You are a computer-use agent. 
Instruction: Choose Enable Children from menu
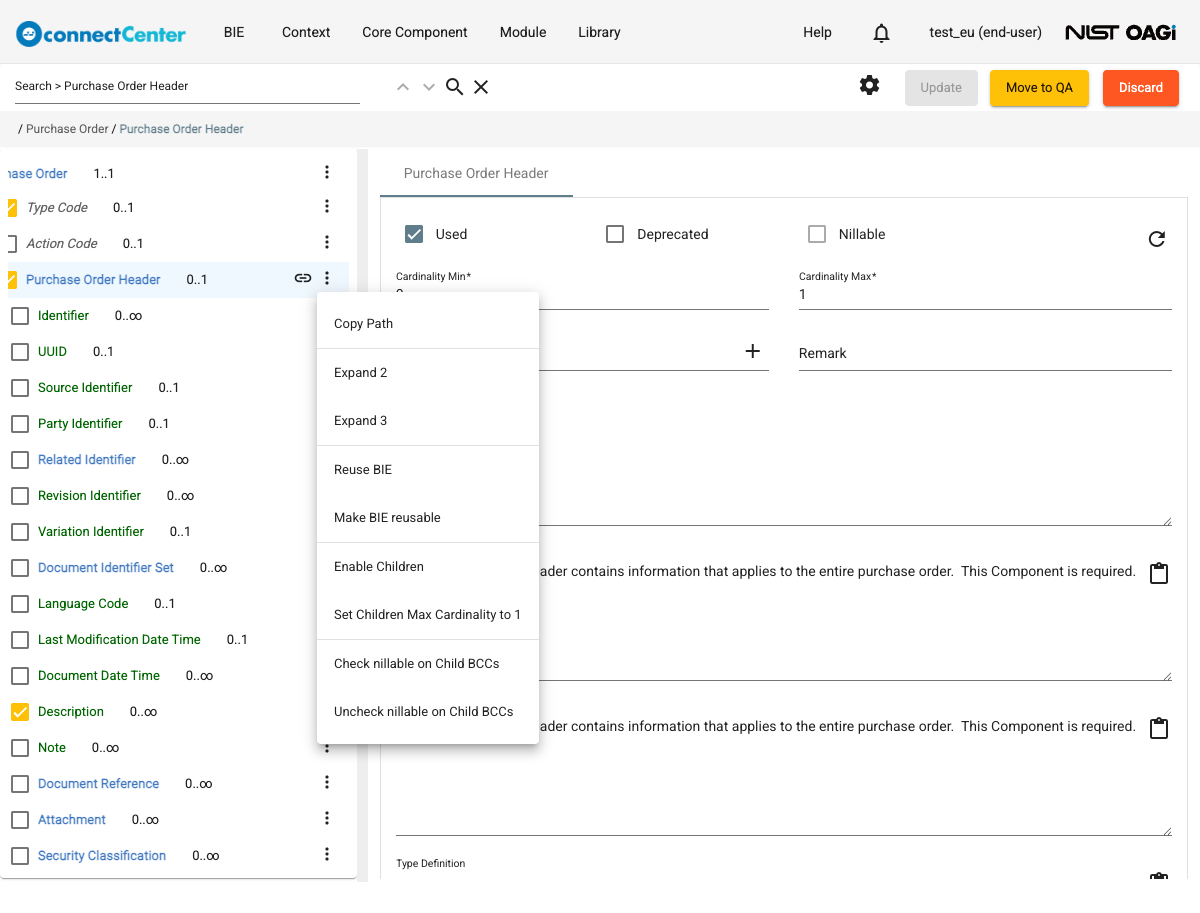coord(428,567)
